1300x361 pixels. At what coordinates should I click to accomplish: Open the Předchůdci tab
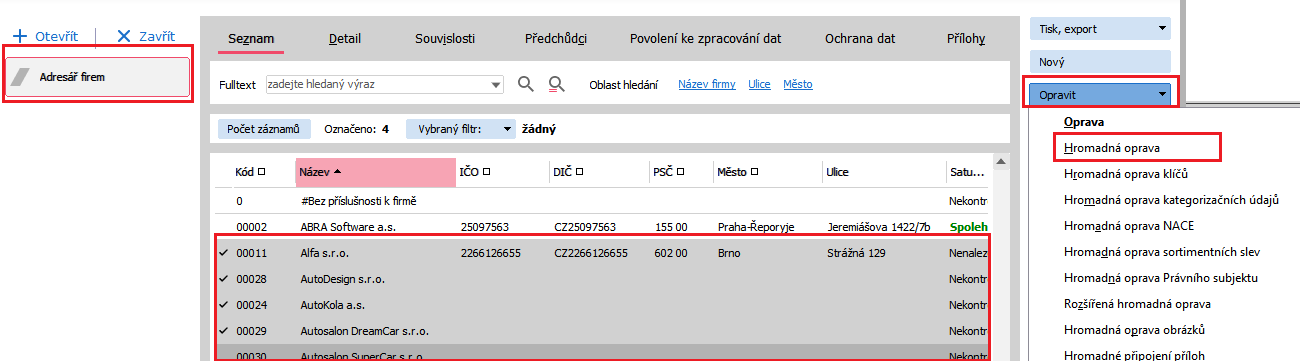pyautogui.click(x=555, y=39)
